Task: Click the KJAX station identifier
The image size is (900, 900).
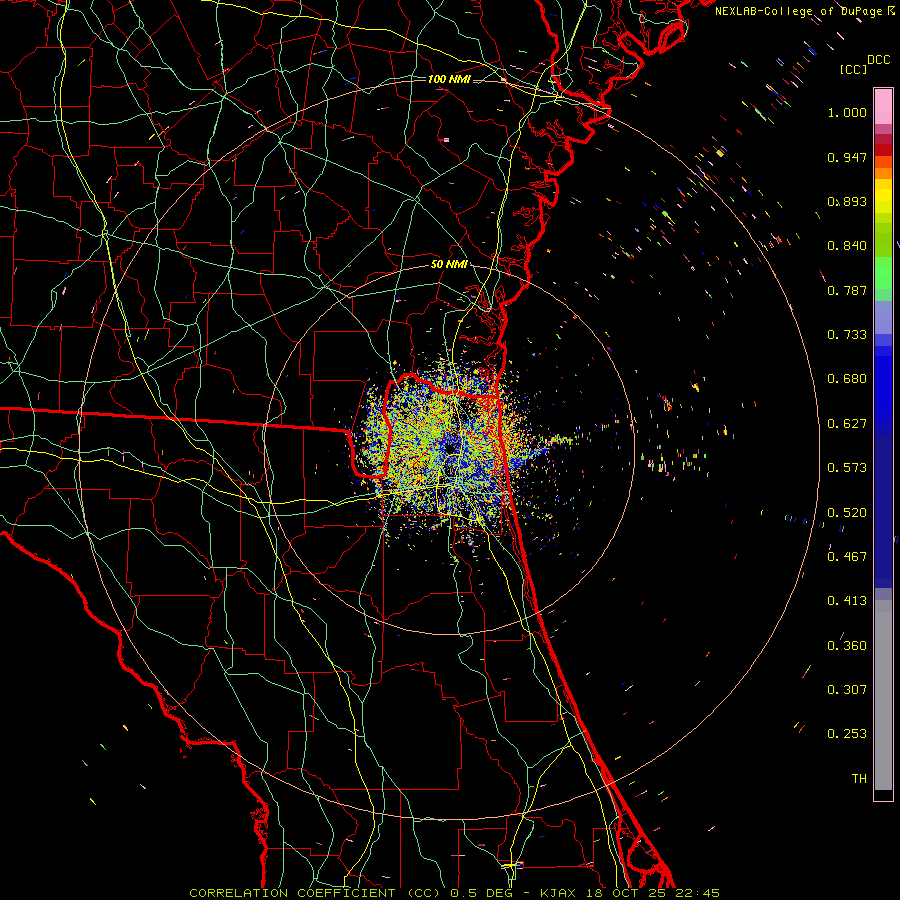Action: point(560,893)
